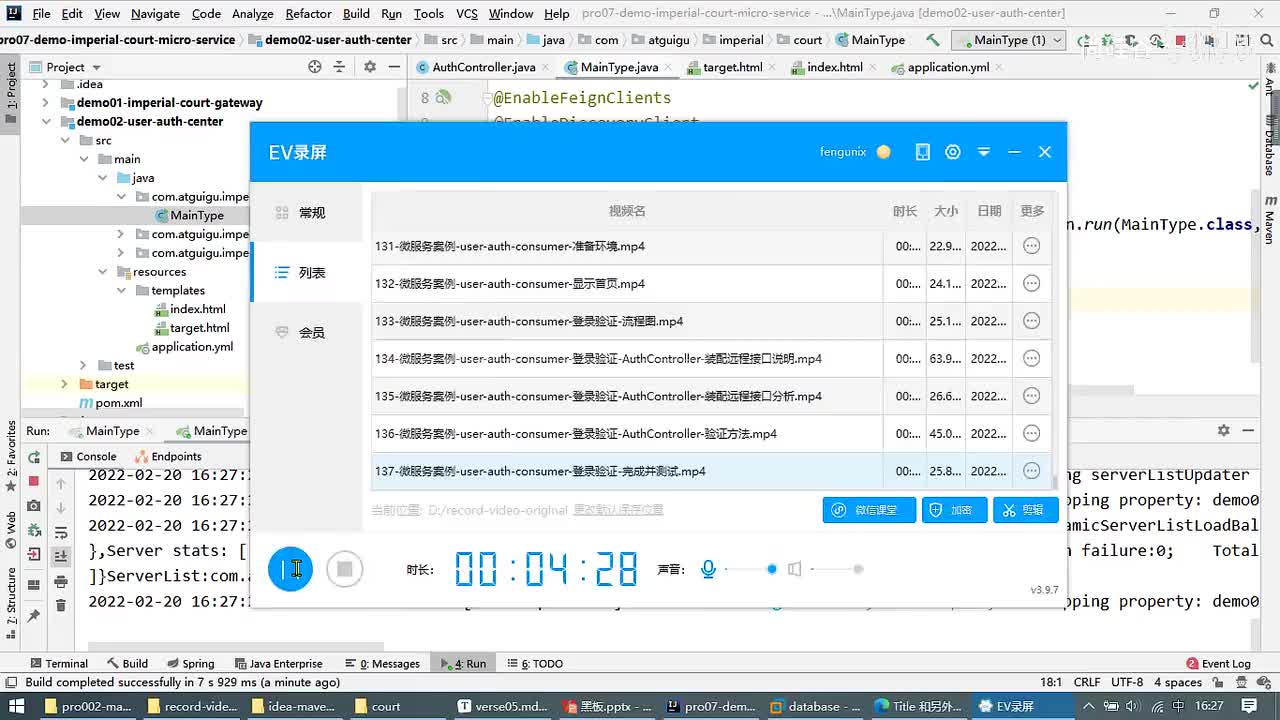The height and width of the screenshot is (720, 1280).
Task: Click the 更改默认保存位置 link
Action: 618,510
